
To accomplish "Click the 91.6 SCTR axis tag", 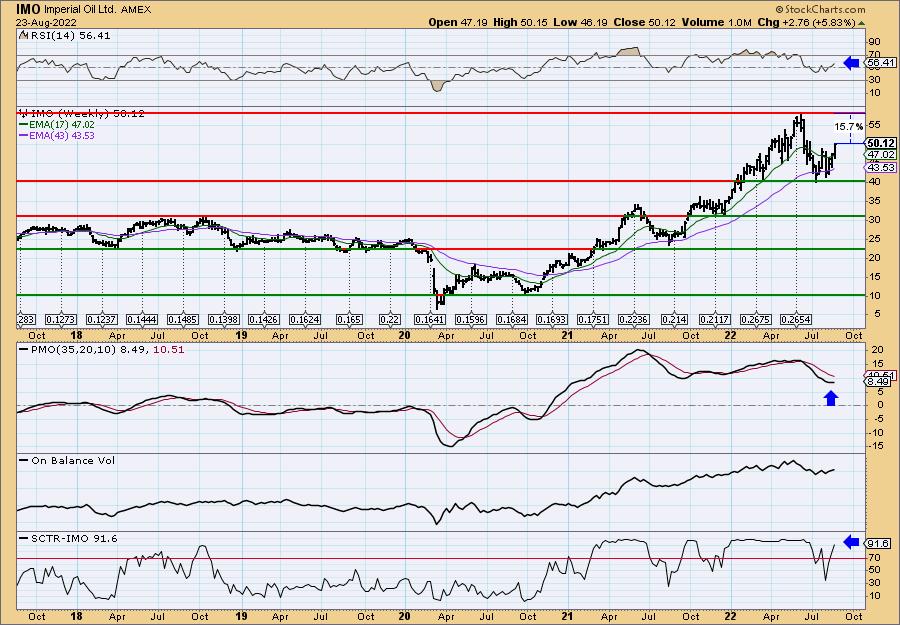I will point(879,543).
